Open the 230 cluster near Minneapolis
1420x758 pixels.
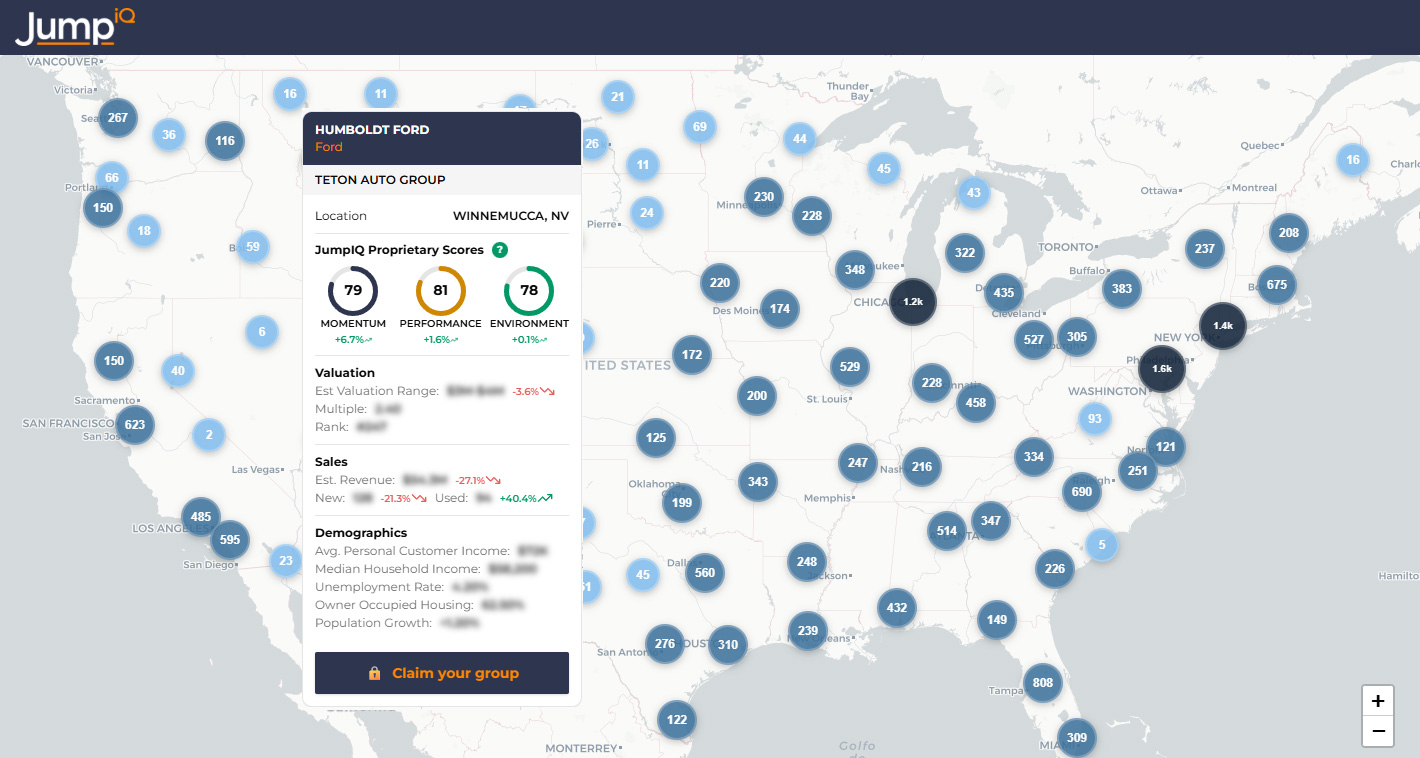(x=764, y=197)
